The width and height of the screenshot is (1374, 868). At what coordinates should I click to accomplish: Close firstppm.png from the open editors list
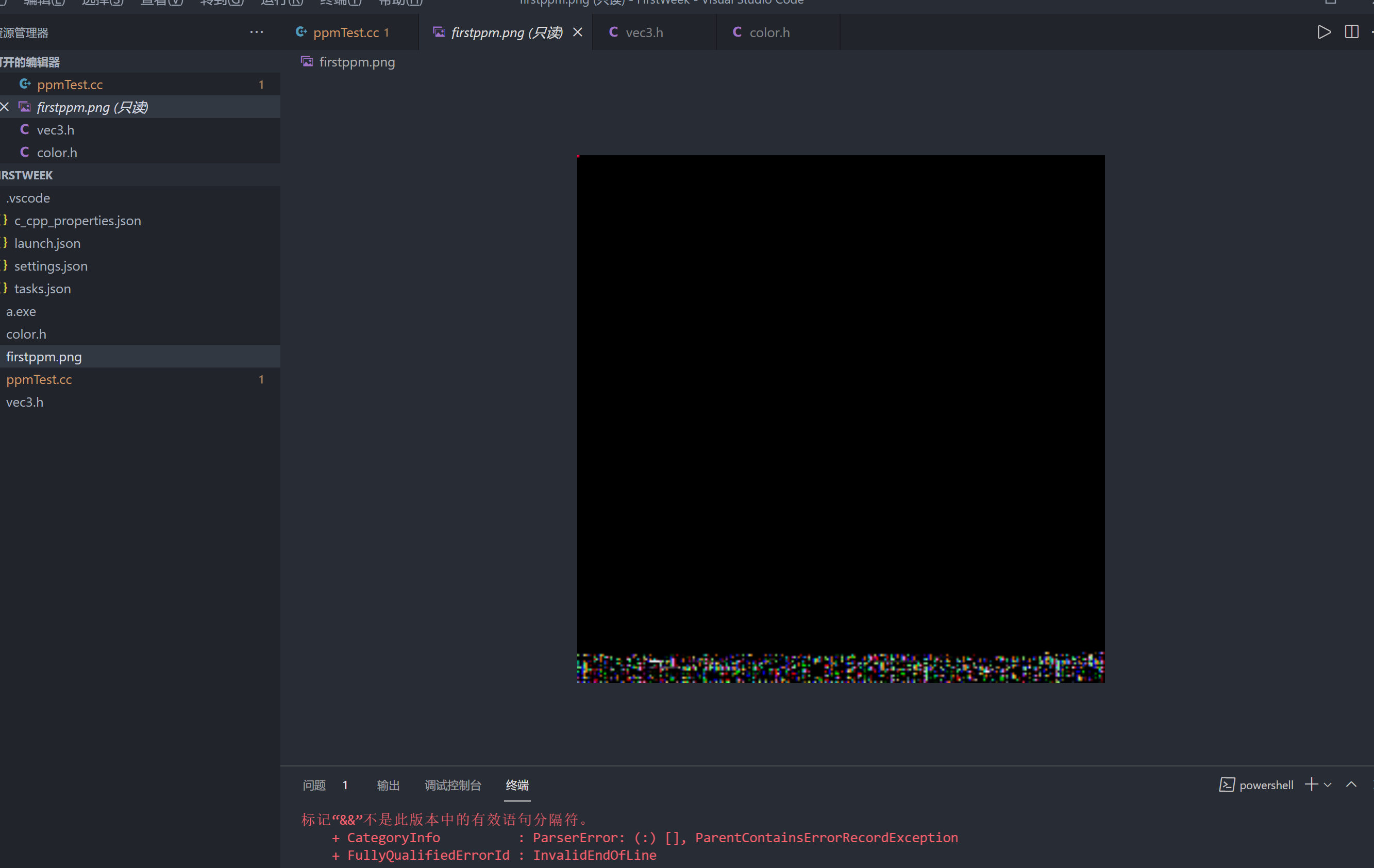5,107
